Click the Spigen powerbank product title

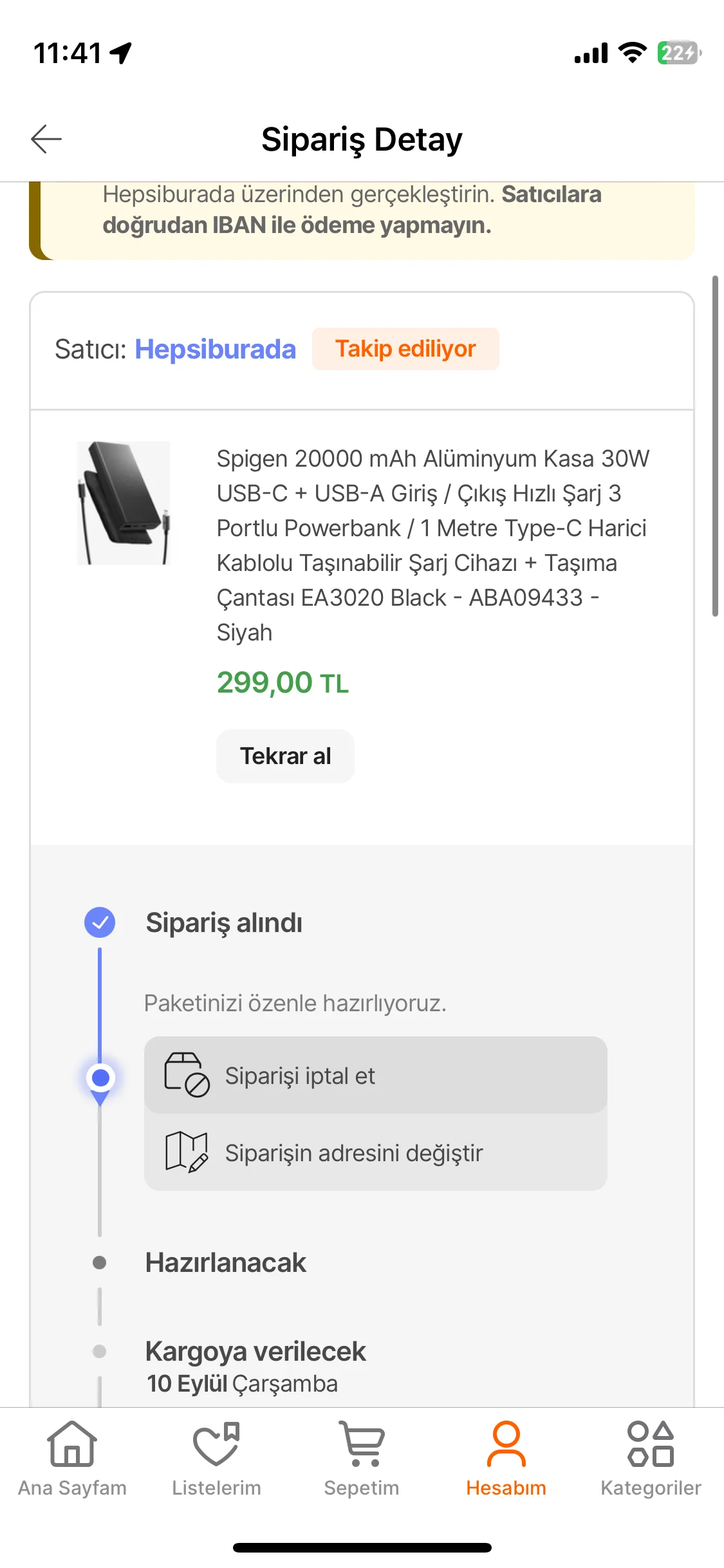pyautogui.click(x=432, y=545)
